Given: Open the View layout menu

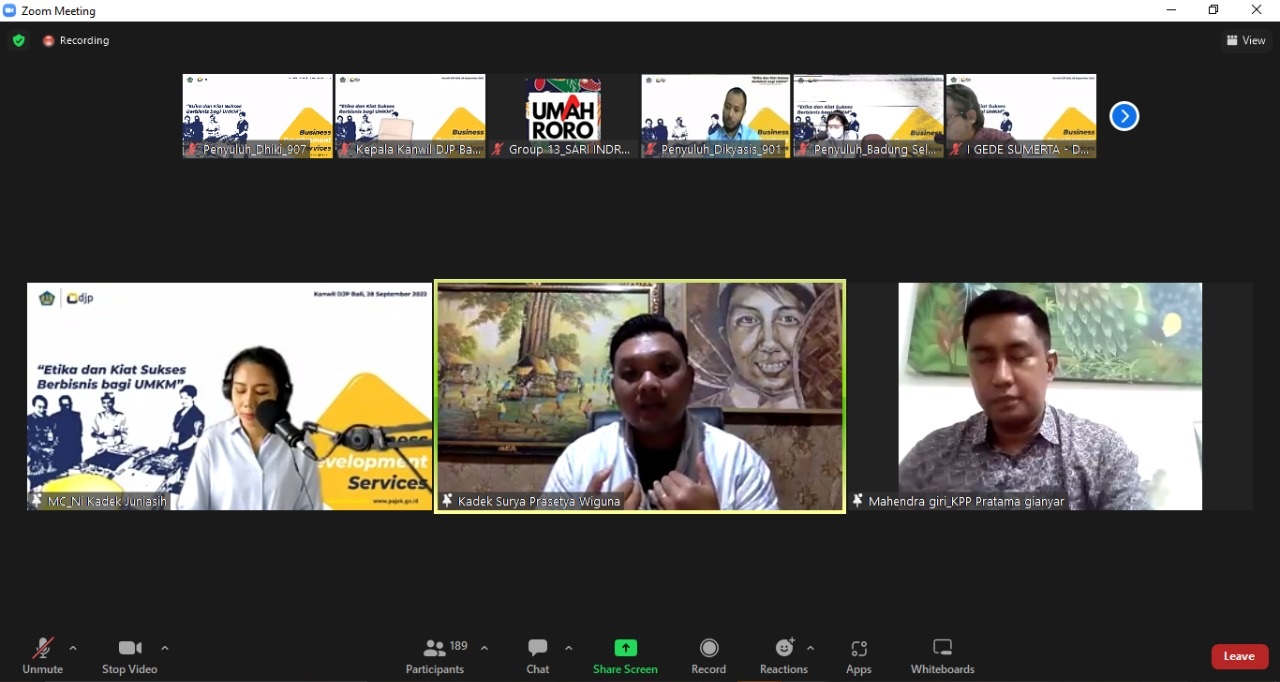Looking at the screenshot, I should pyautogui.click(x=1246, y=40).
